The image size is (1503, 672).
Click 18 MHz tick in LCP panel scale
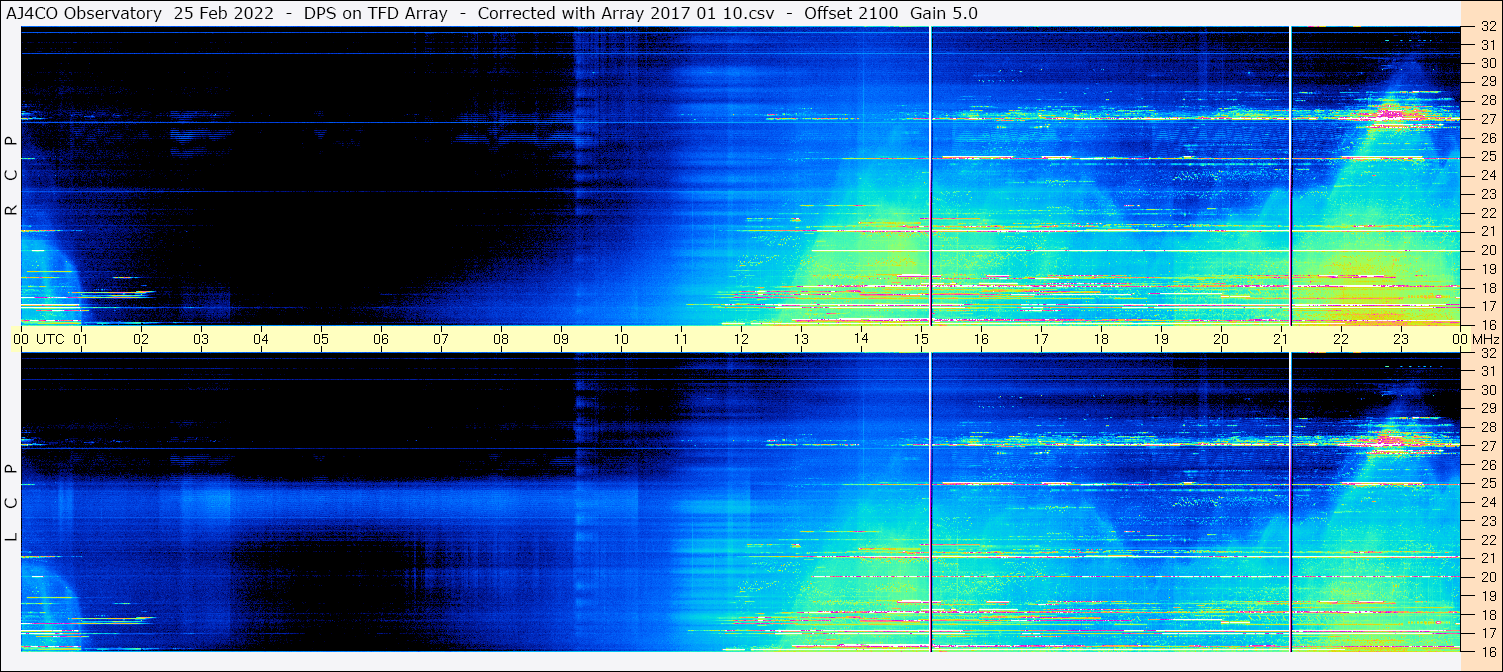[x=1487, y=614]
